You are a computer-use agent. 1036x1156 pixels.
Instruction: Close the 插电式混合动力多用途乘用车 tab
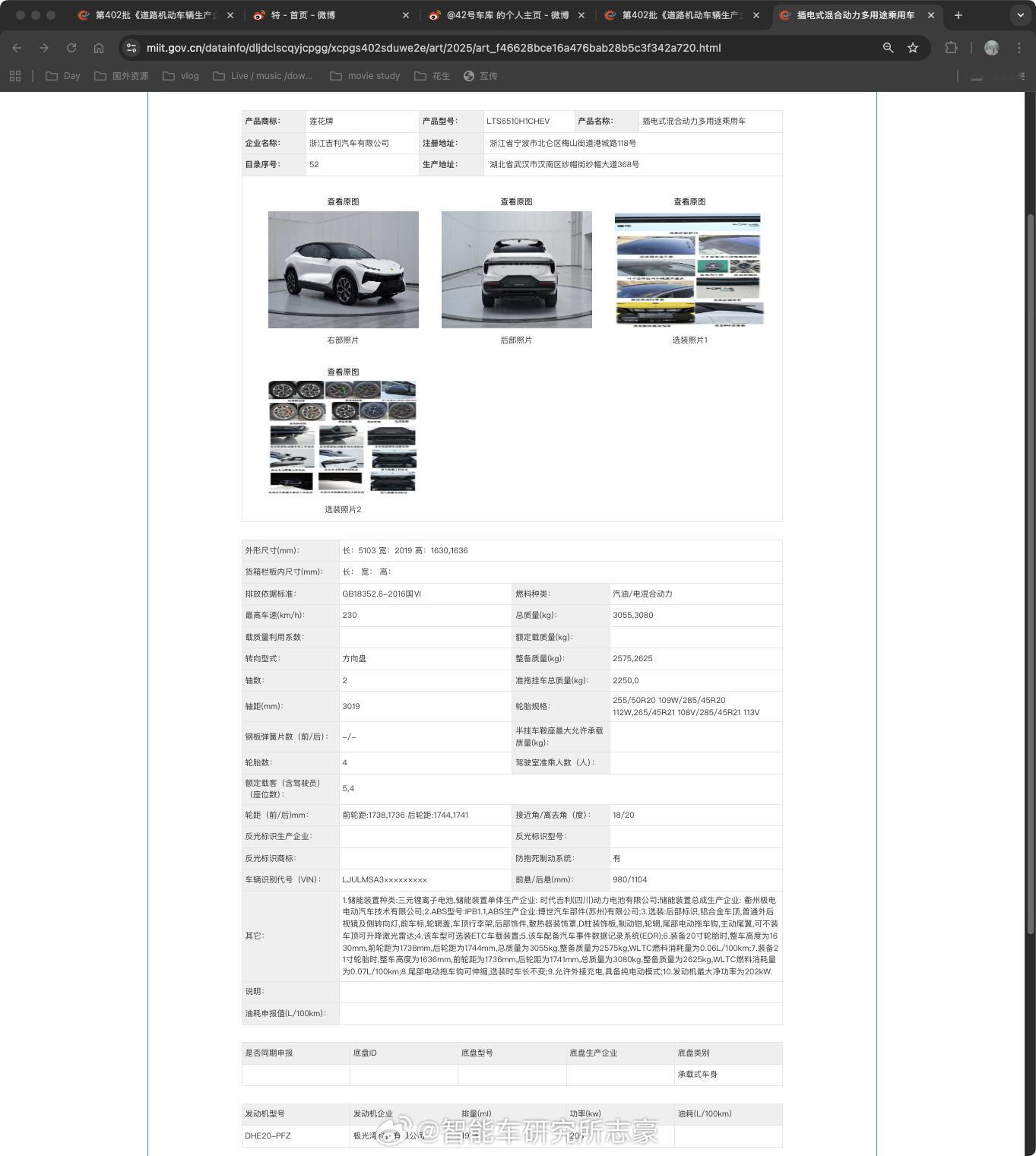931,15
